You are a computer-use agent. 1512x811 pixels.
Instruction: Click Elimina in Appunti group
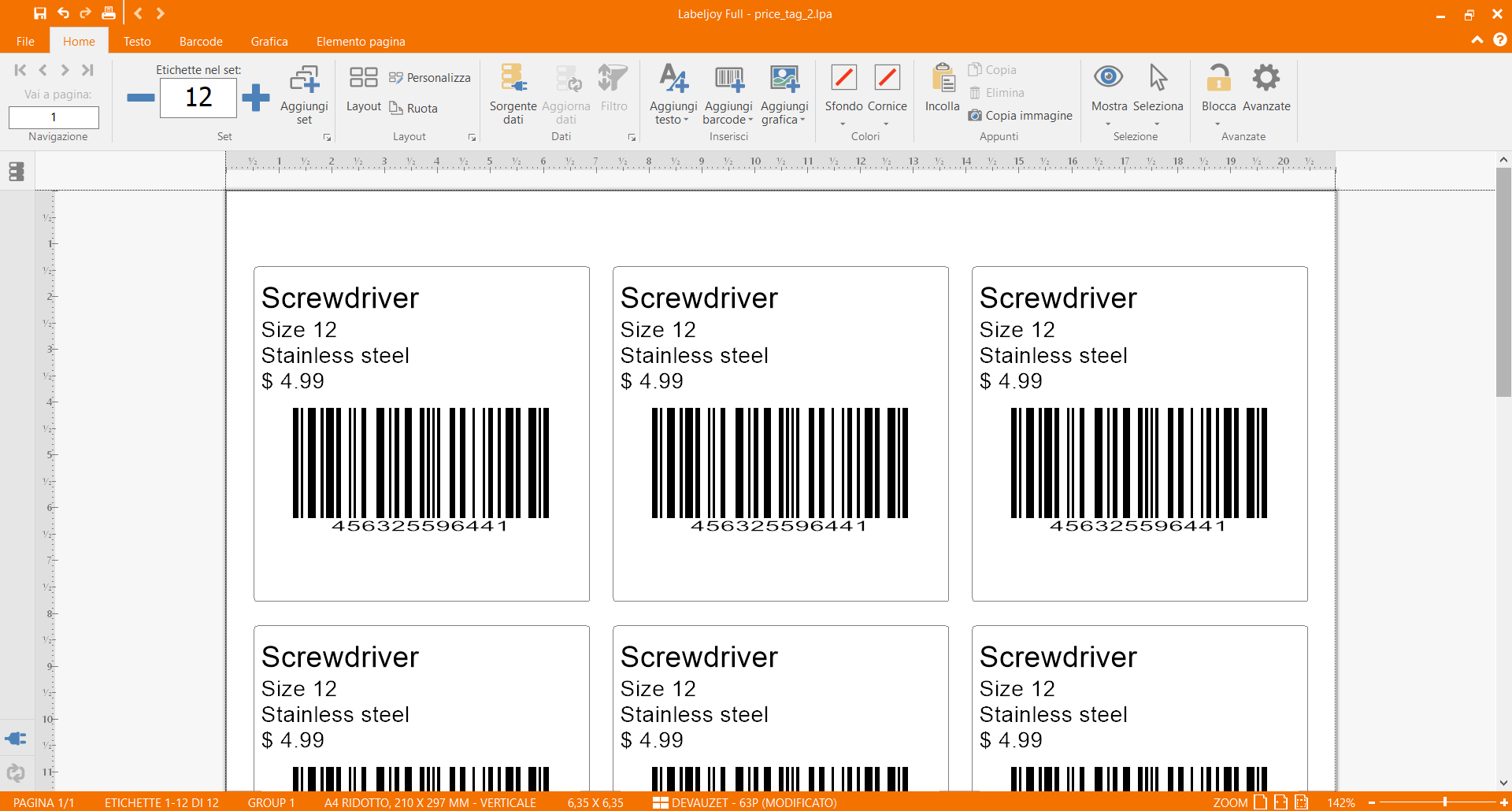point(996,92)
